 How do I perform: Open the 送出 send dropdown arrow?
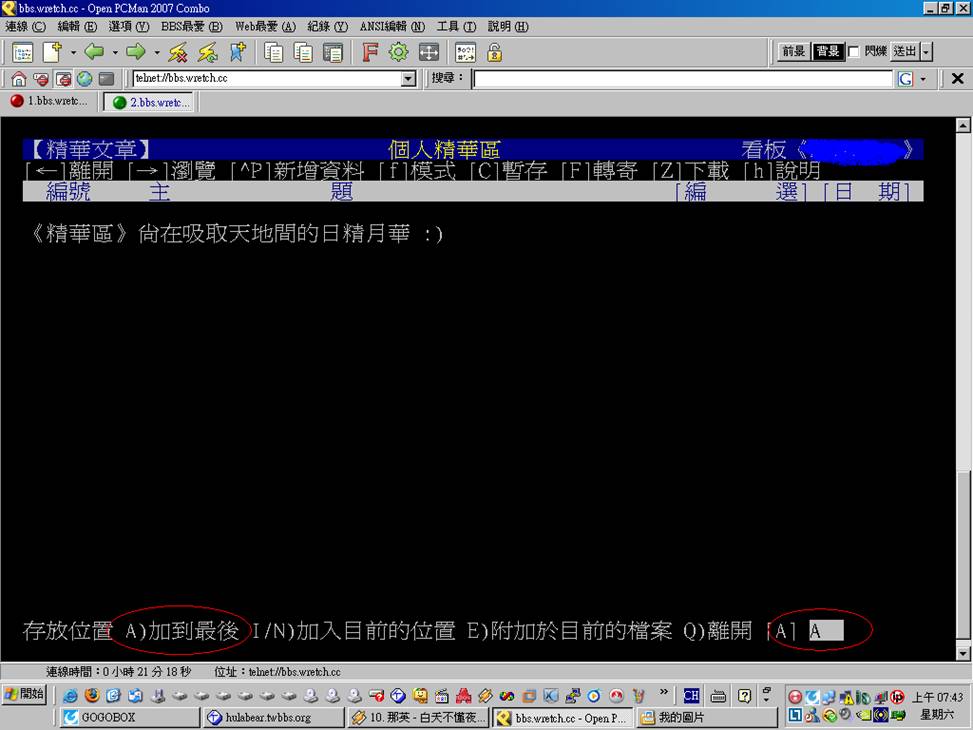pyautogui.click(x=926, y=51)
